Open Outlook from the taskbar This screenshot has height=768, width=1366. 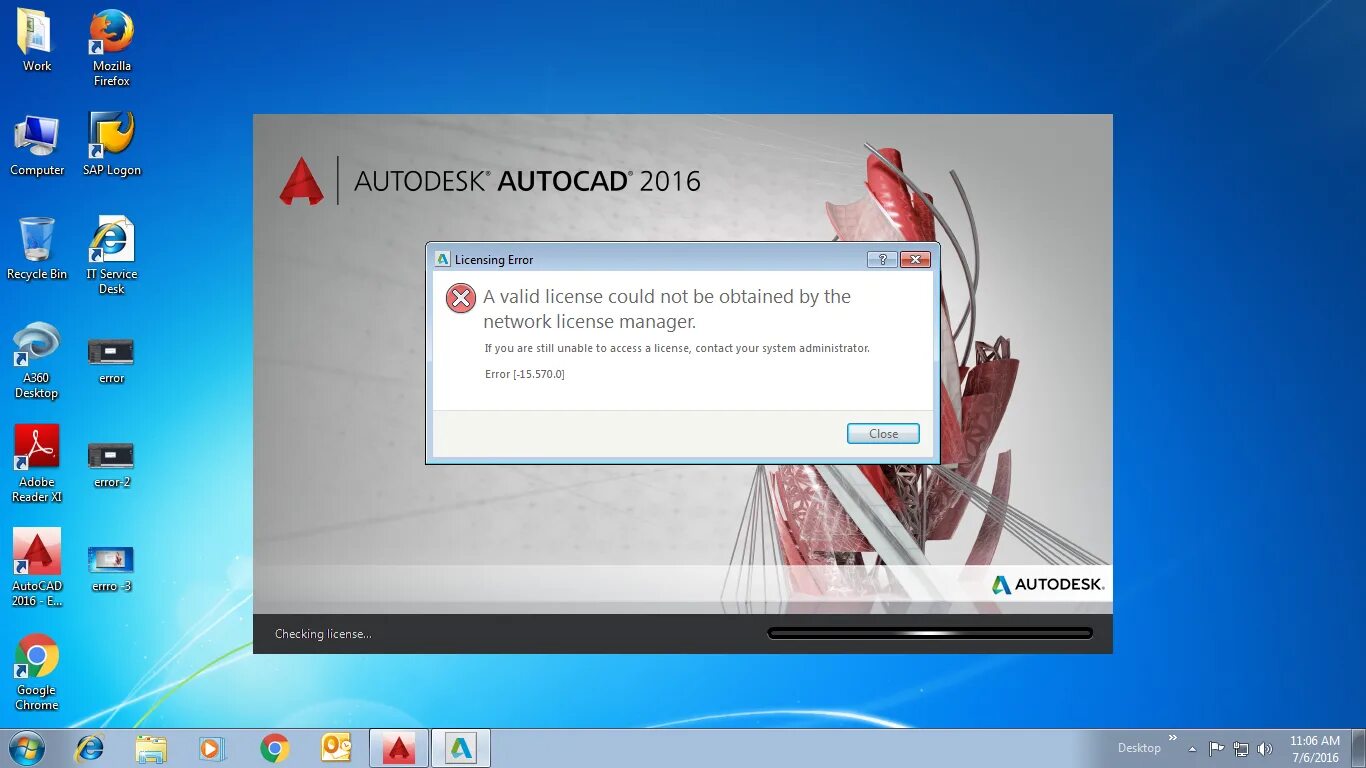point(336,748)
